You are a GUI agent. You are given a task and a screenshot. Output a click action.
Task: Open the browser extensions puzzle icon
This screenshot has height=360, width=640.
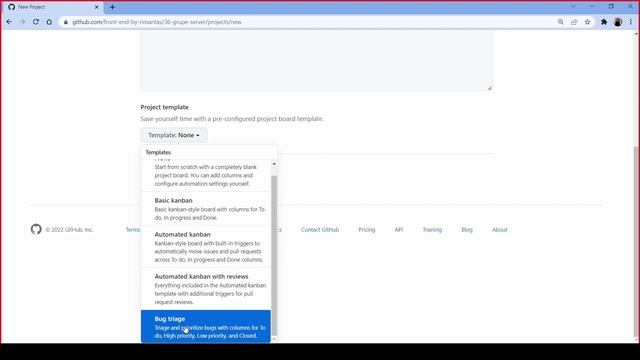click(604, 22)
